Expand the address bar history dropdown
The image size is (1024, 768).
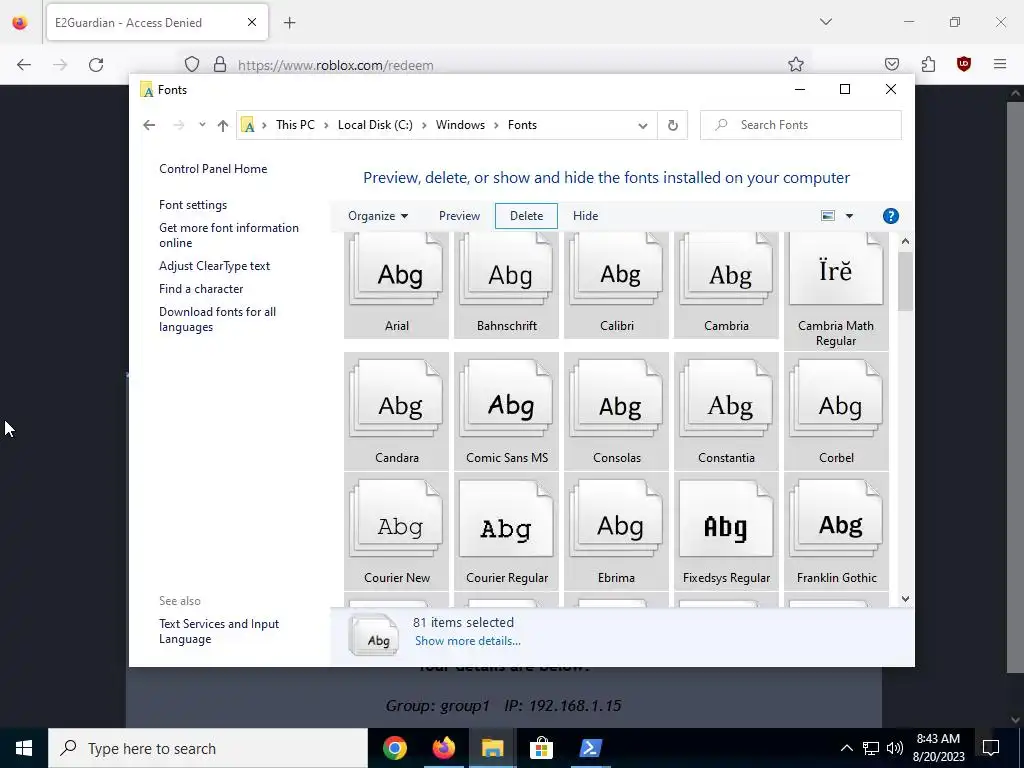pyautogui.click(x=643, y=125)
